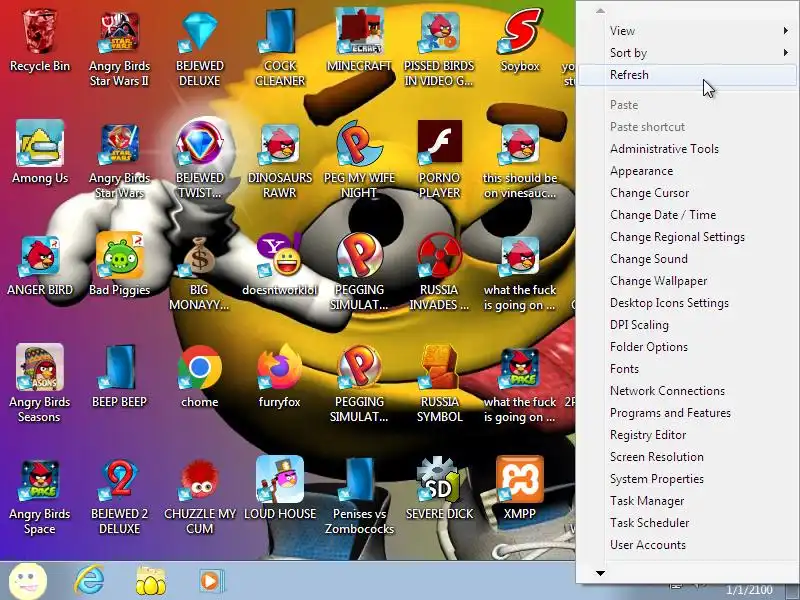This screenshot has height=600, width=800.
Task: Click context menu top scroll-up arrow
Action: (601, 10)
